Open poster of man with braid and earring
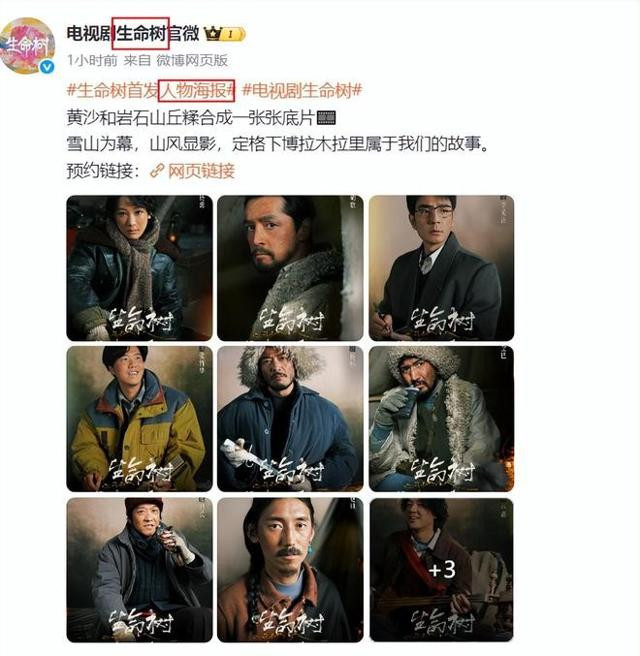 290,570
